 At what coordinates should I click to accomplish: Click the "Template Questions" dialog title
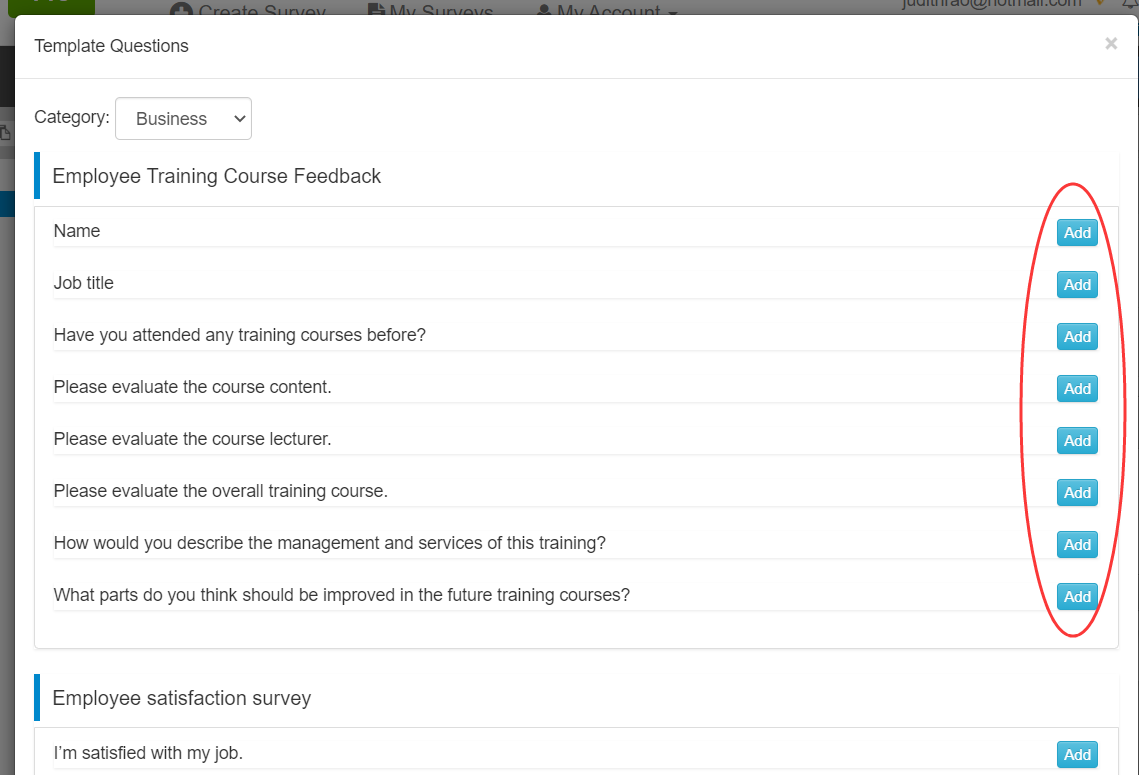(x=112, y=46)
